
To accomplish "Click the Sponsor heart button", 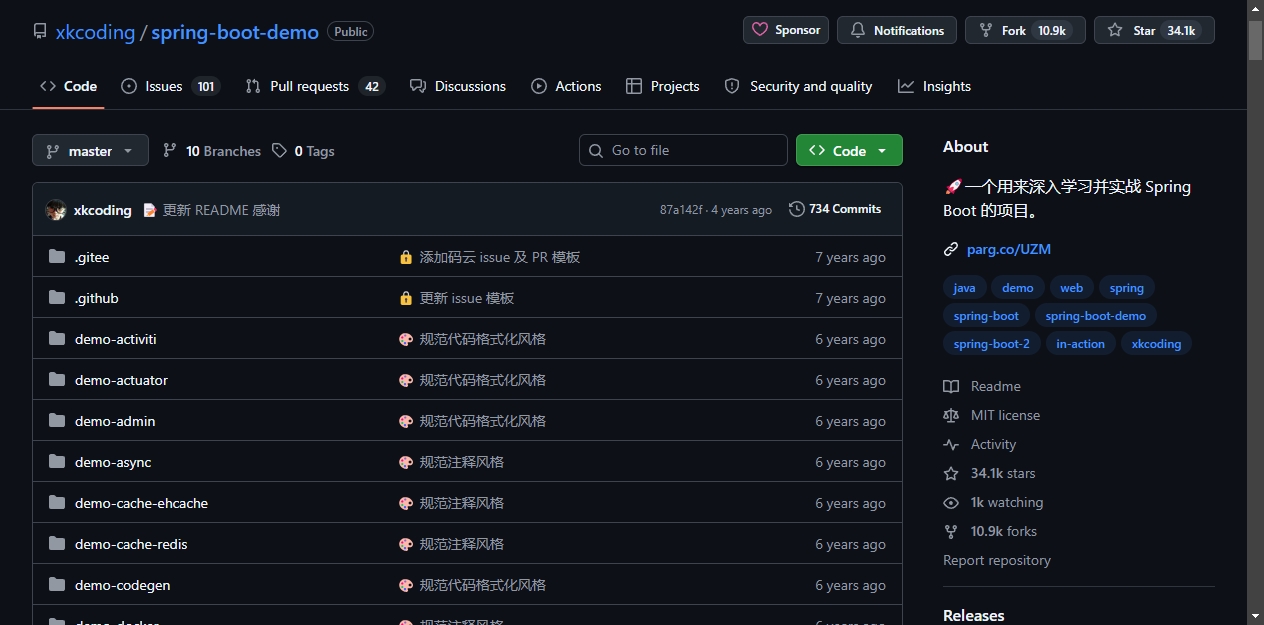I will click(786, 30).
